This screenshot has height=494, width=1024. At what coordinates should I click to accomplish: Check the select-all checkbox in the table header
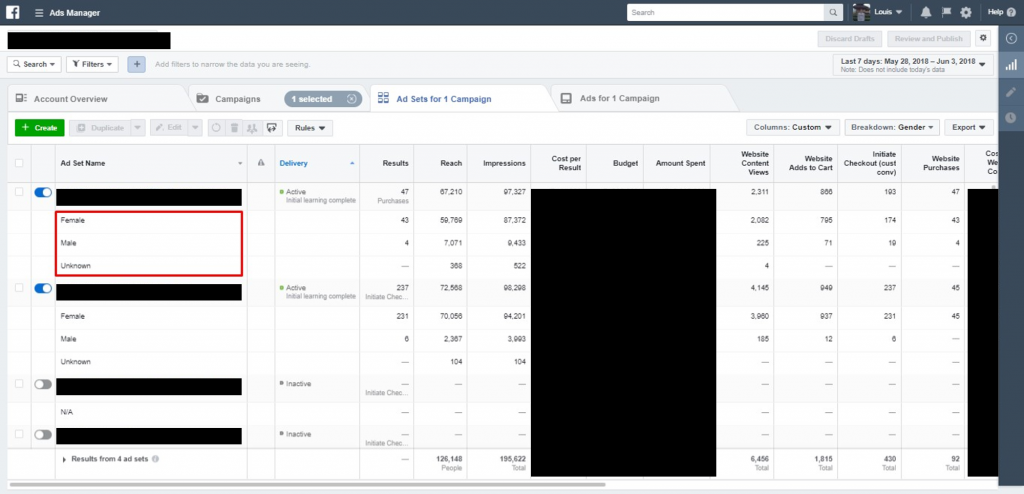coord(19,163)
